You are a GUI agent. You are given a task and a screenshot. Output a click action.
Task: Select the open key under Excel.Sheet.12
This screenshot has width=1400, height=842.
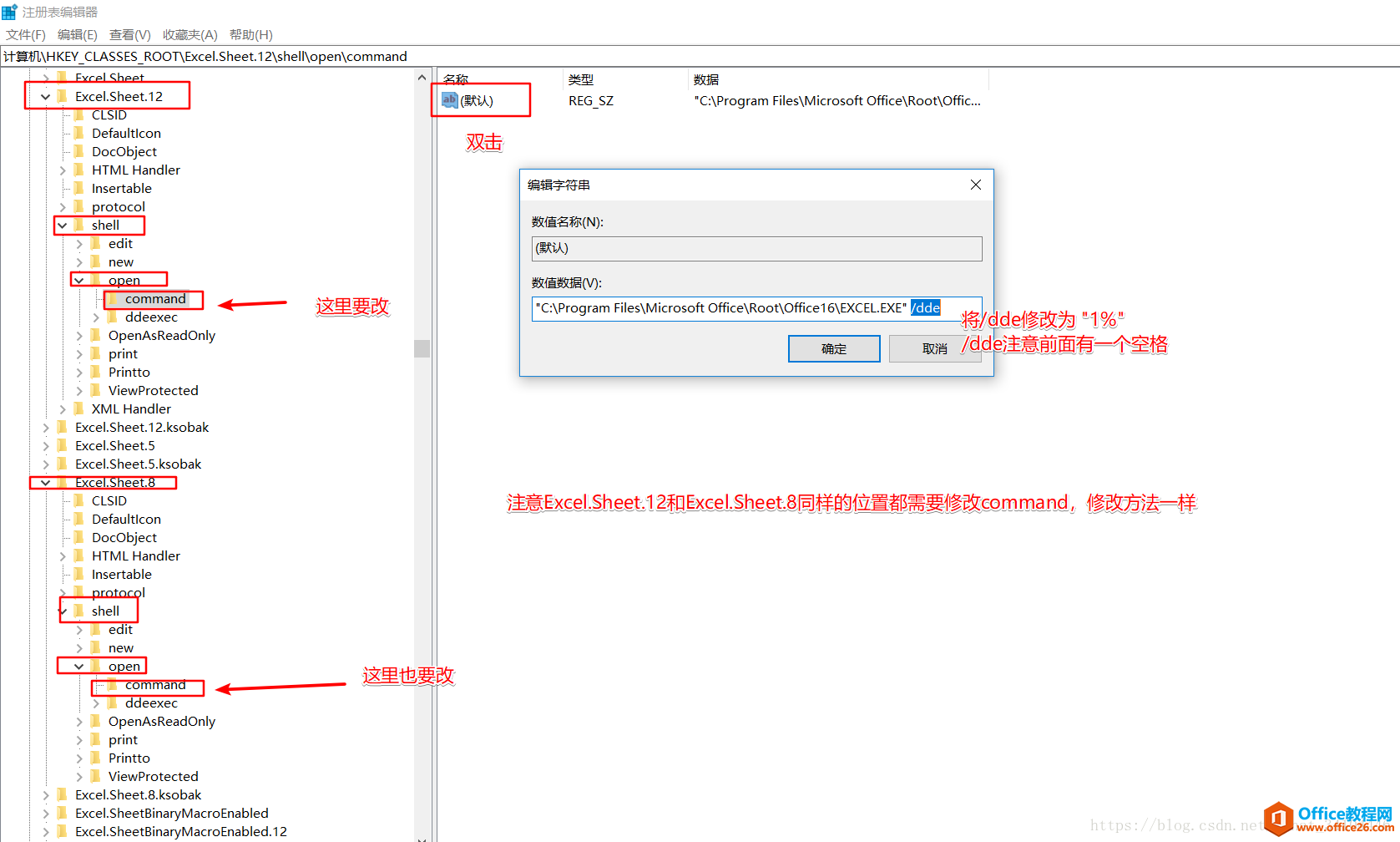pos(124,281)
